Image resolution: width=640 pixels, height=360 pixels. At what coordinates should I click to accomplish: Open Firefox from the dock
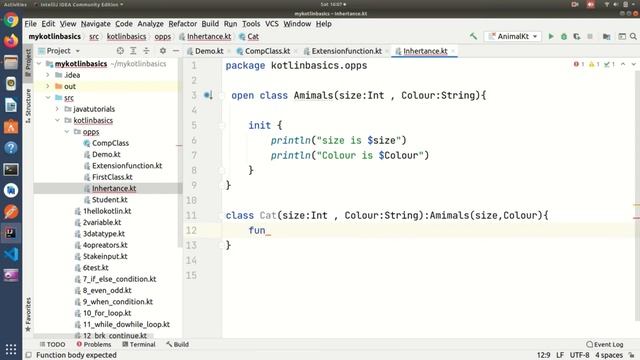[11, 41]
